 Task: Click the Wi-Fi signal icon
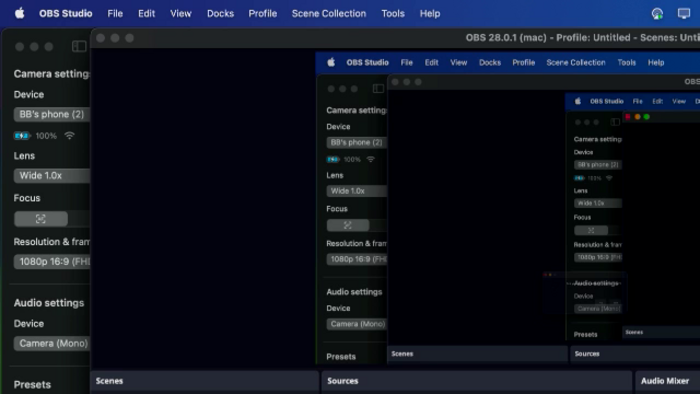click(69, 135)
